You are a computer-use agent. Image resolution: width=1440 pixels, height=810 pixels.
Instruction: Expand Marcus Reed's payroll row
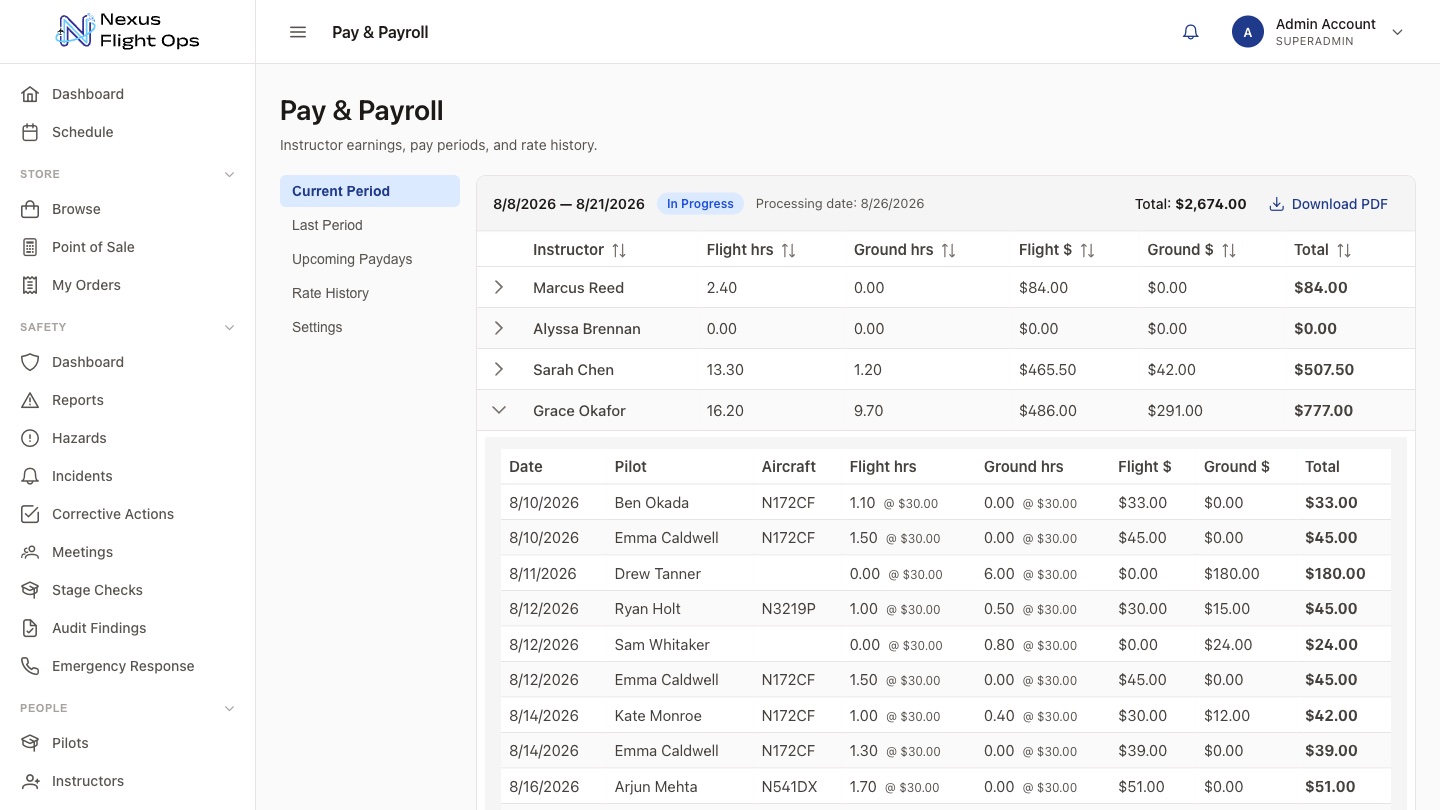pyautogui.click(x=499, y=287)
